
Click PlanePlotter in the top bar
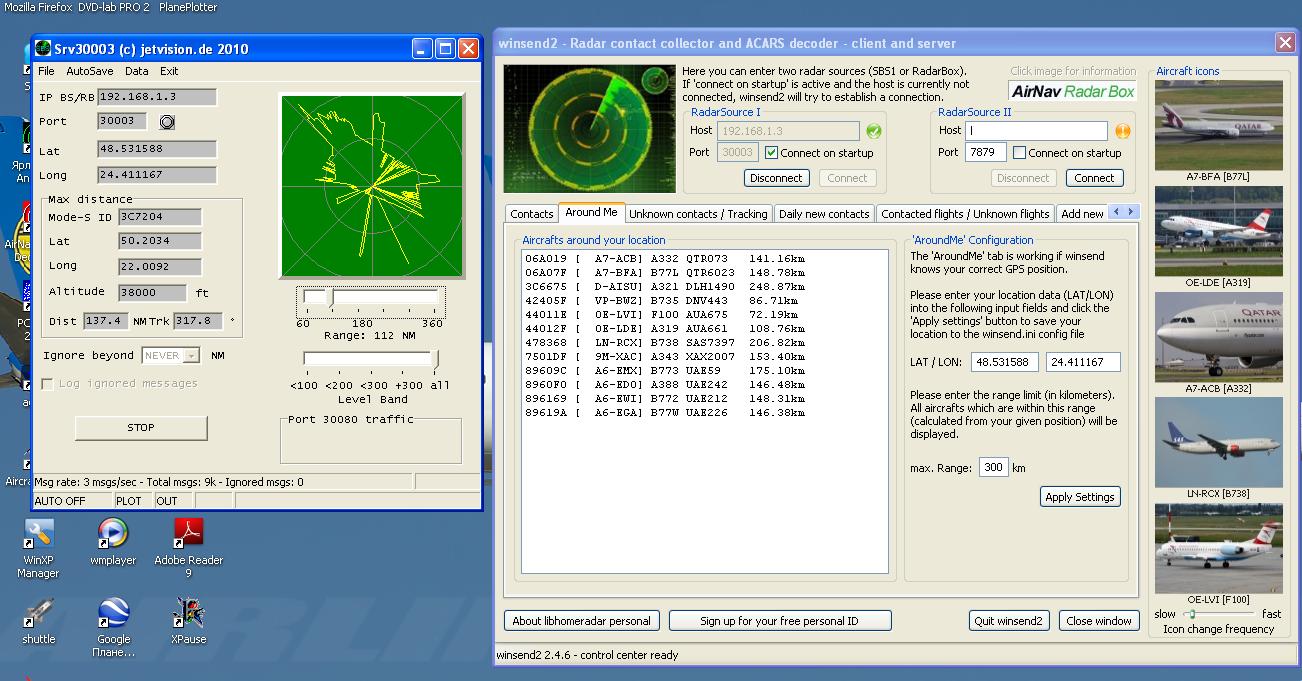tap(188, 7)
